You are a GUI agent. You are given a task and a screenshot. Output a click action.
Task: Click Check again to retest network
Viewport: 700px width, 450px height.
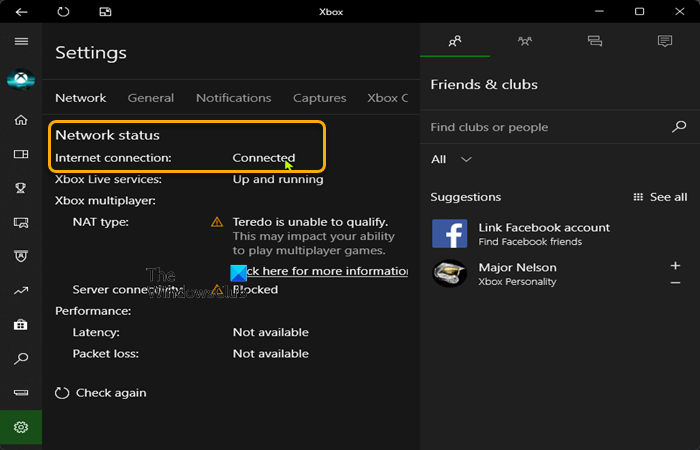click(100, 393)
